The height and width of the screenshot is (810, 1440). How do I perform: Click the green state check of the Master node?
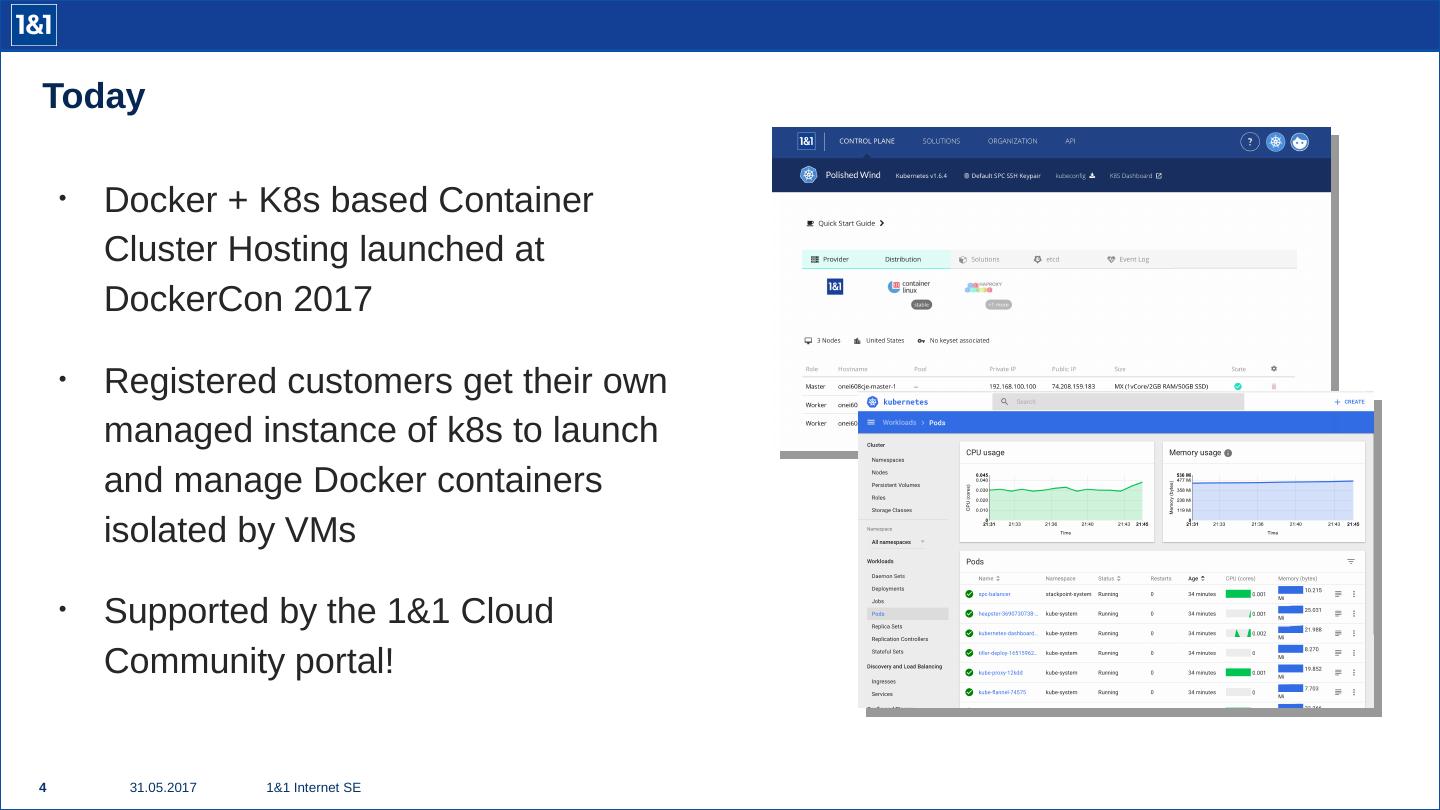tap(1238, 386)
